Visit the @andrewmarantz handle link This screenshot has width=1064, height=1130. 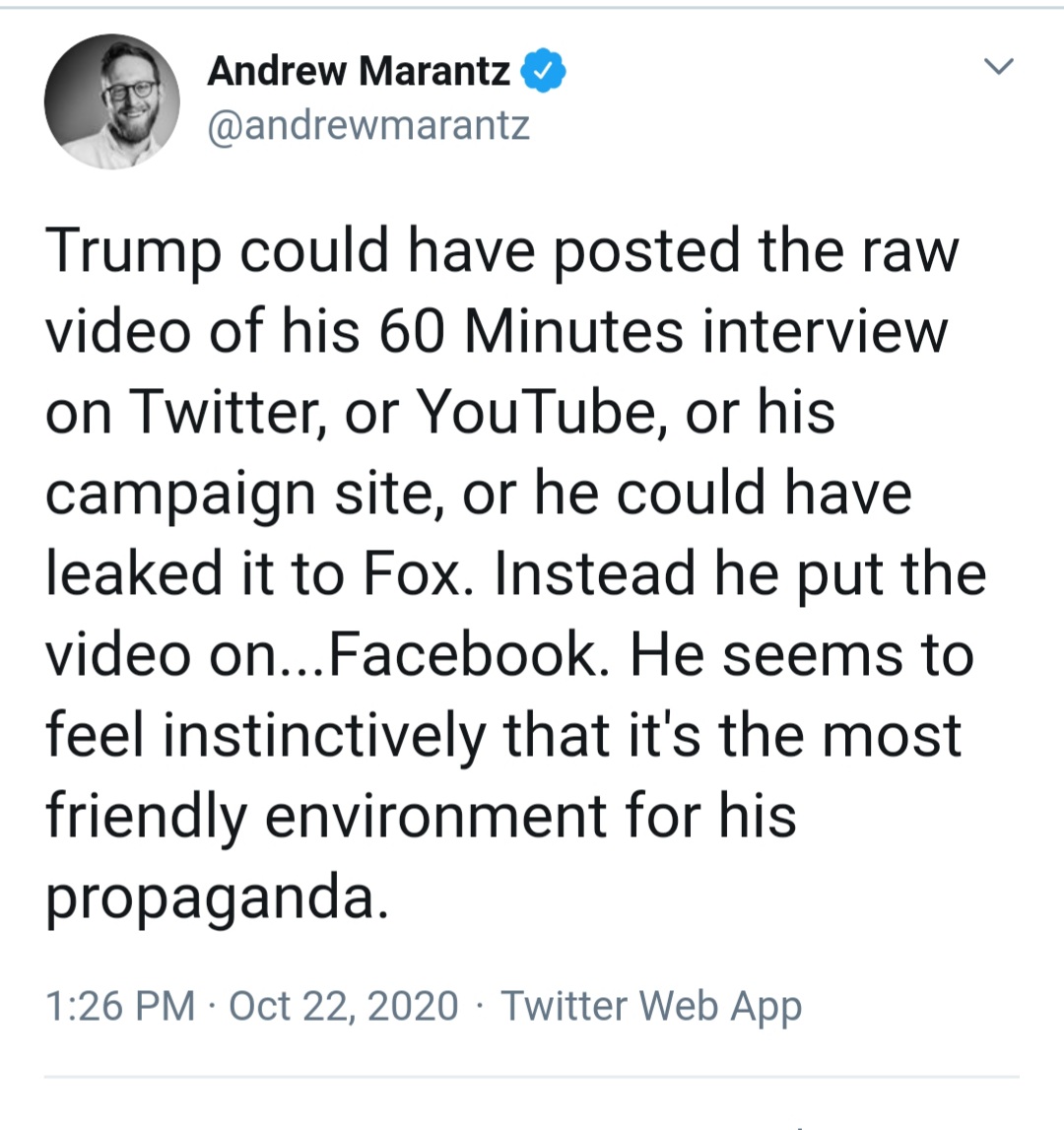368,126
